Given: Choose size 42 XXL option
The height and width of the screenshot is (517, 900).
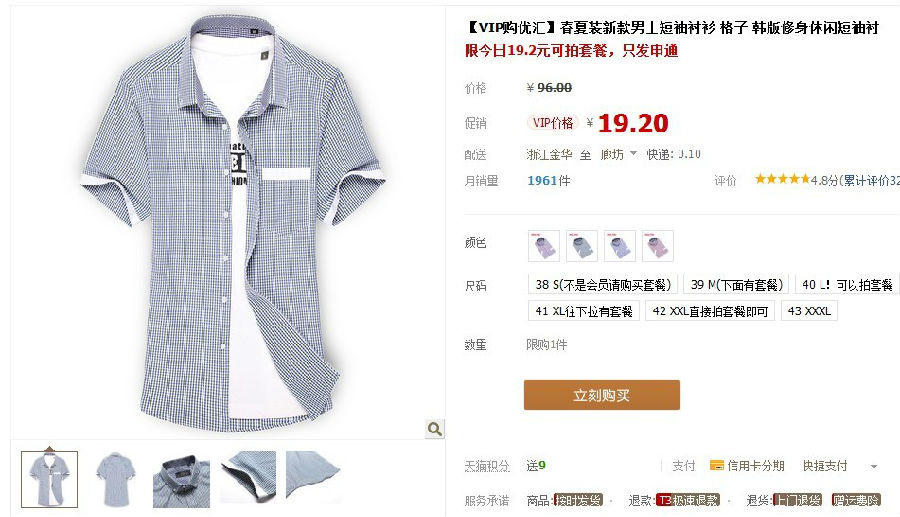Looking at the screenshot, I should pos(710,311).
